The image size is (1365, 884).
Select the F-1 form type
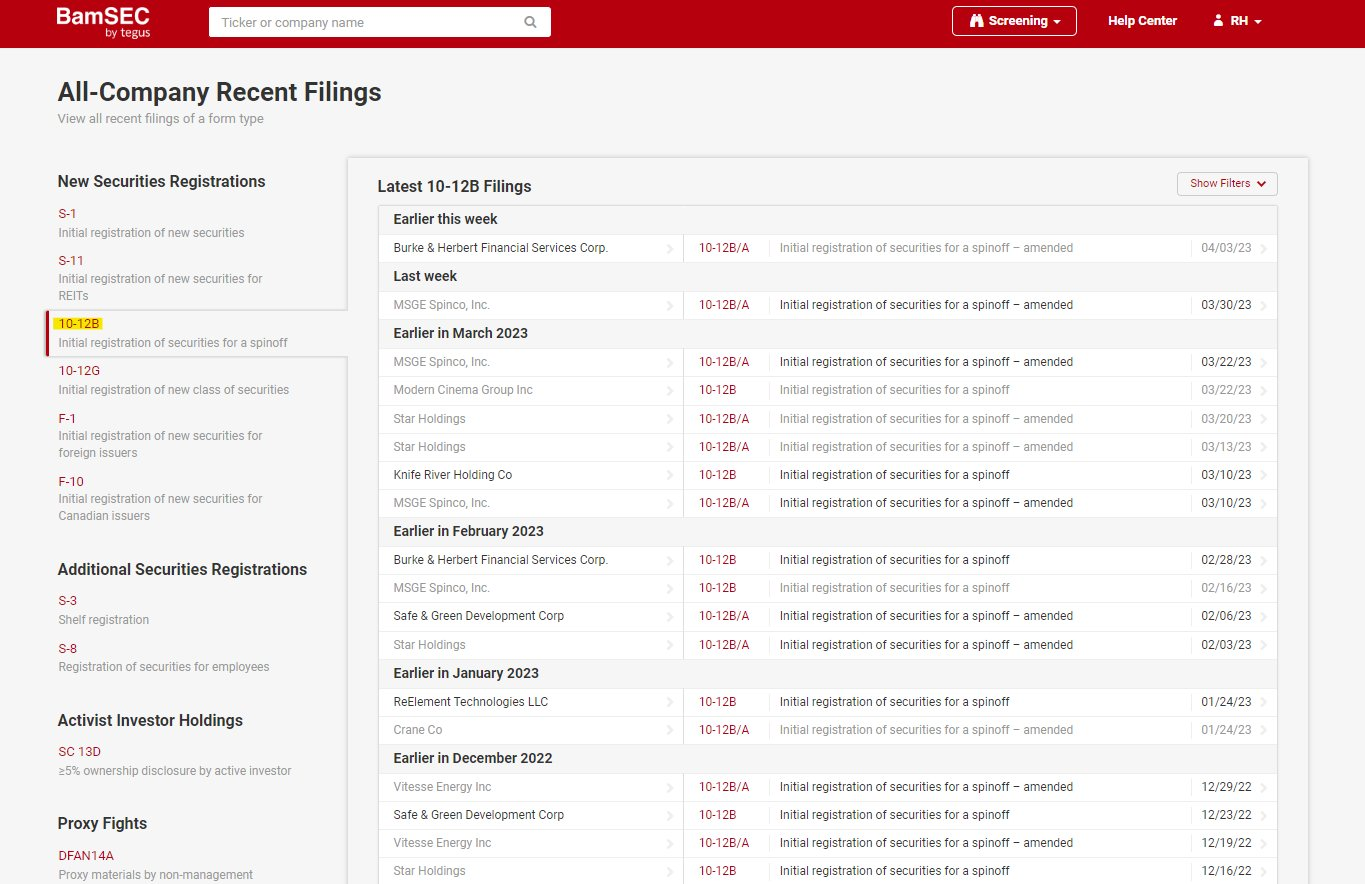[x=67, y=419]
